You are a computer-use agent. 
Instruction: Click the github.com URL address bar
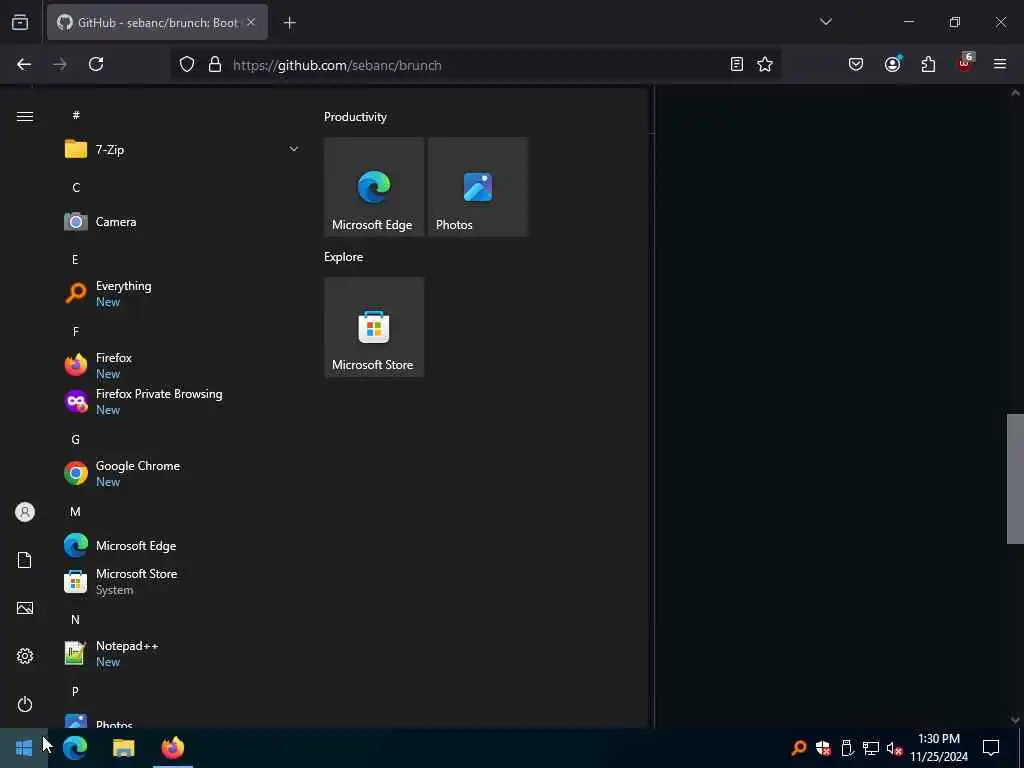(x=477, y=65)
